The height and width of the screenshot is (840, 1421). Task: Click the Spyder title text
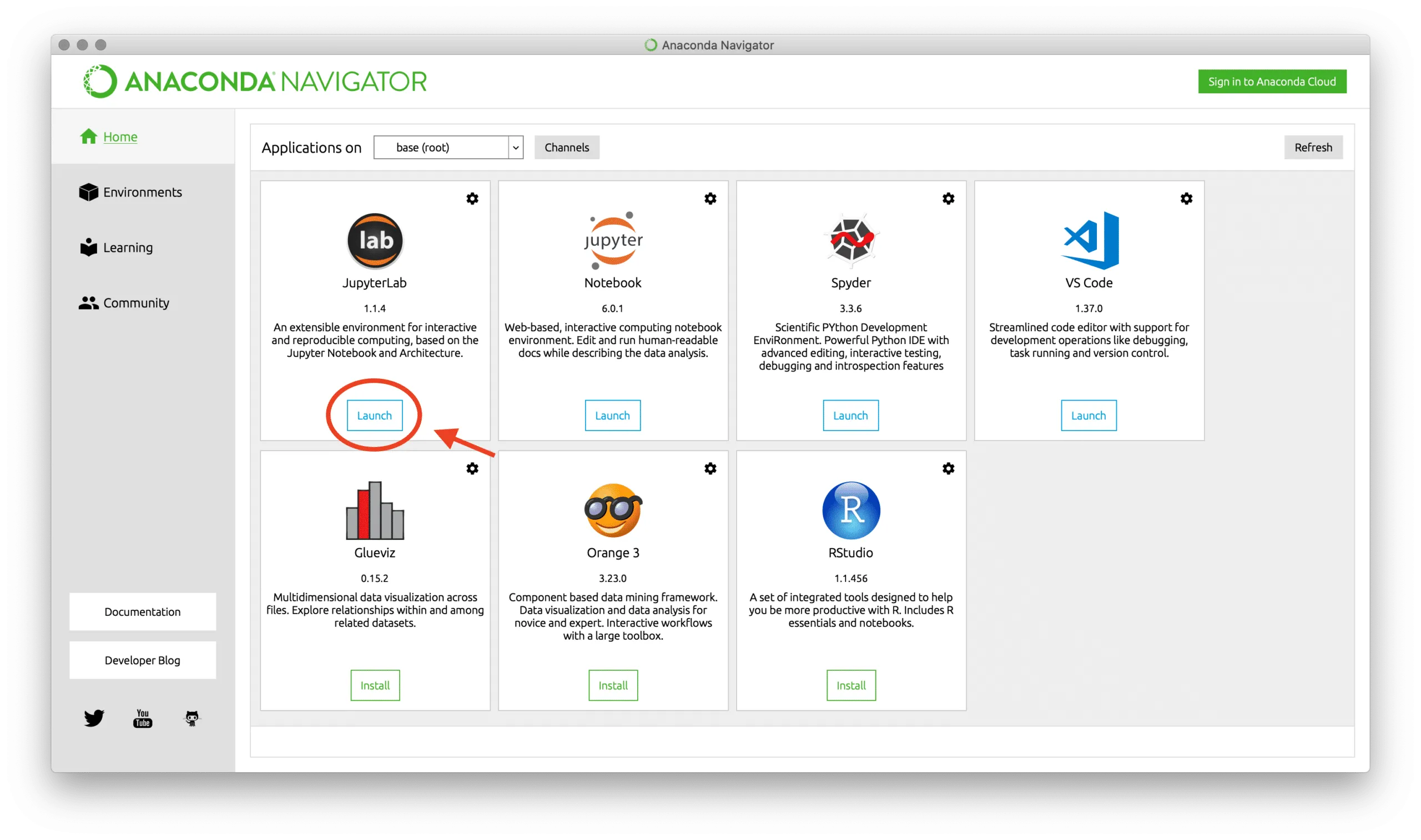[851, 282]
